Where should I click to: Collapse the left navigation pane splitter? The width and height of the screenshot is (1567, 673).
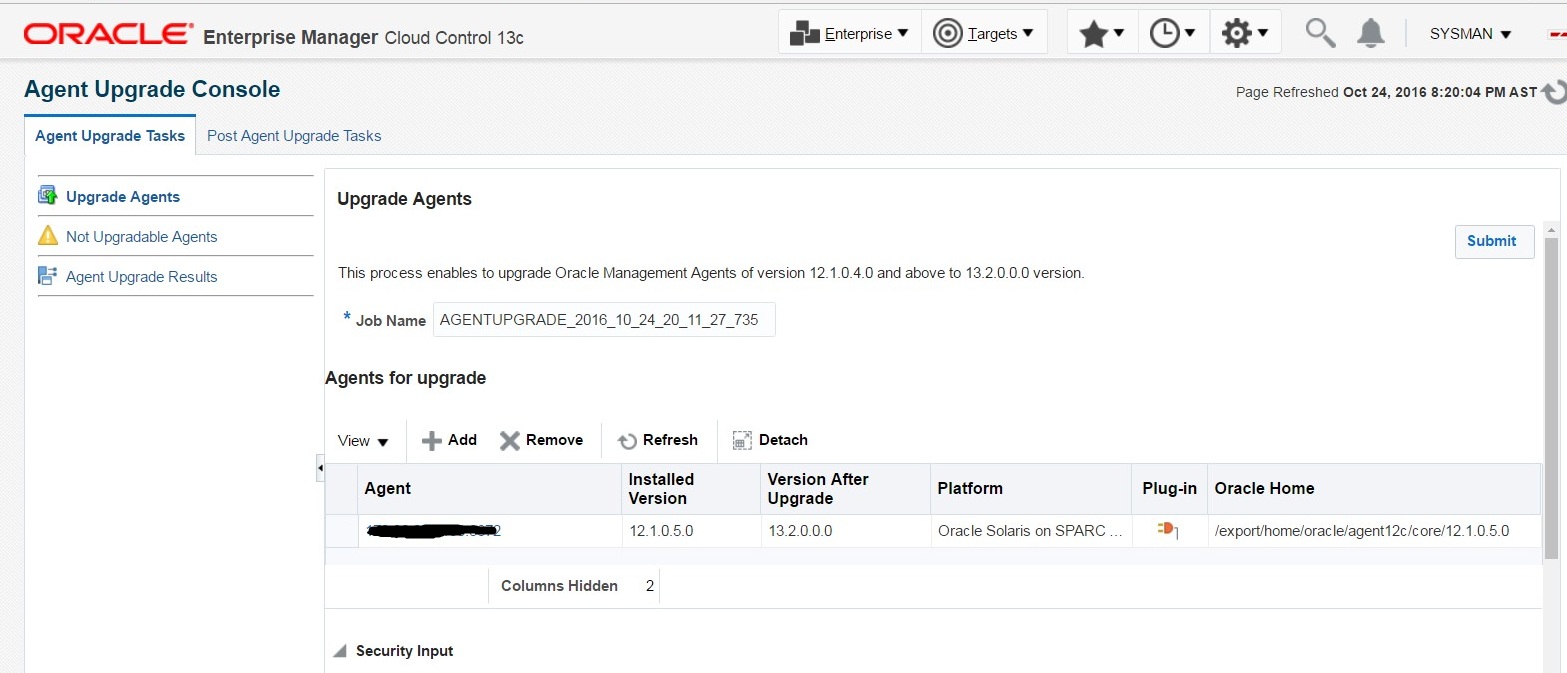pyautogui.click(x=320, y=467)
